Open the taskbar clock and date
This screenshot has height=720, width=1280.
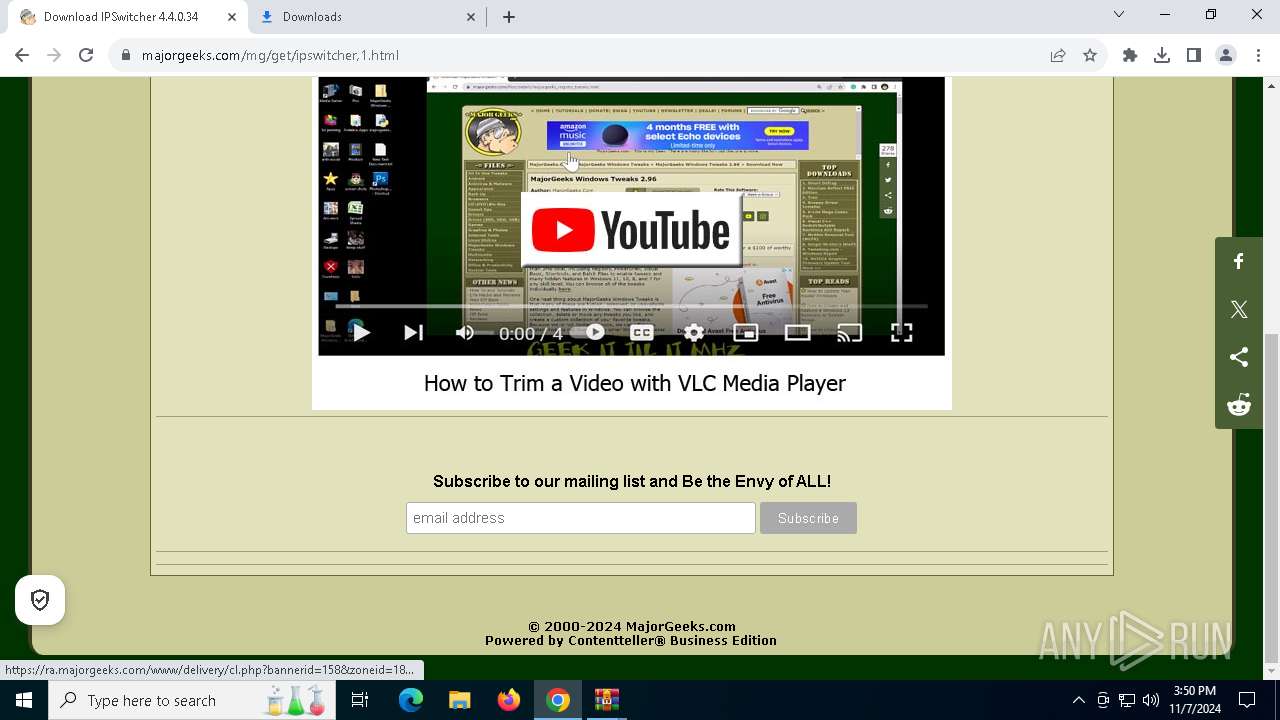1195,700
